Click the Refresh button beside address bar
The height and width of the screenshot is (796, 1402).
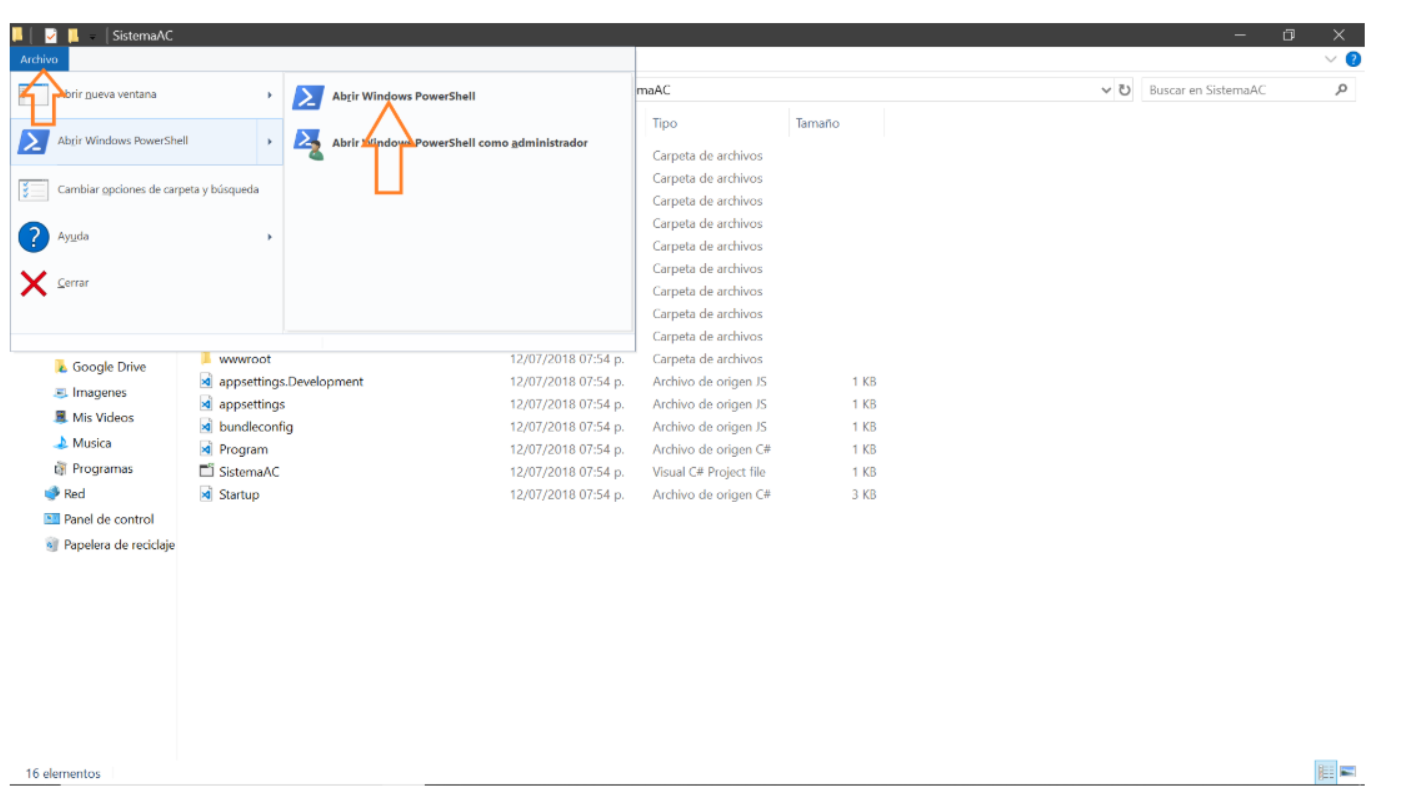coord(1125,90)
